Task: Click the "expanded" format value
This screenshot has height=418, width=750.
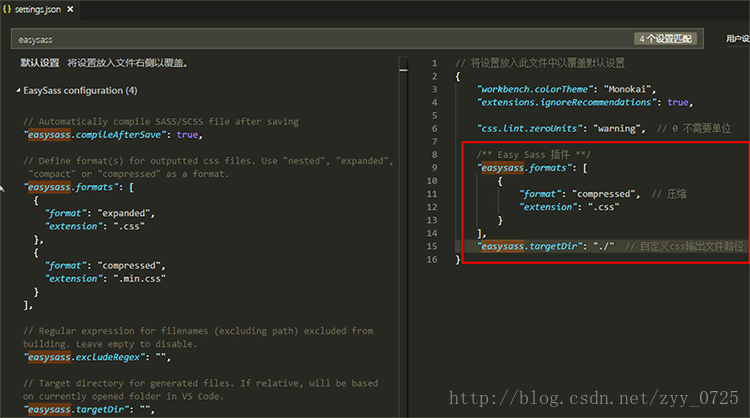Action: tap(124, 213)
